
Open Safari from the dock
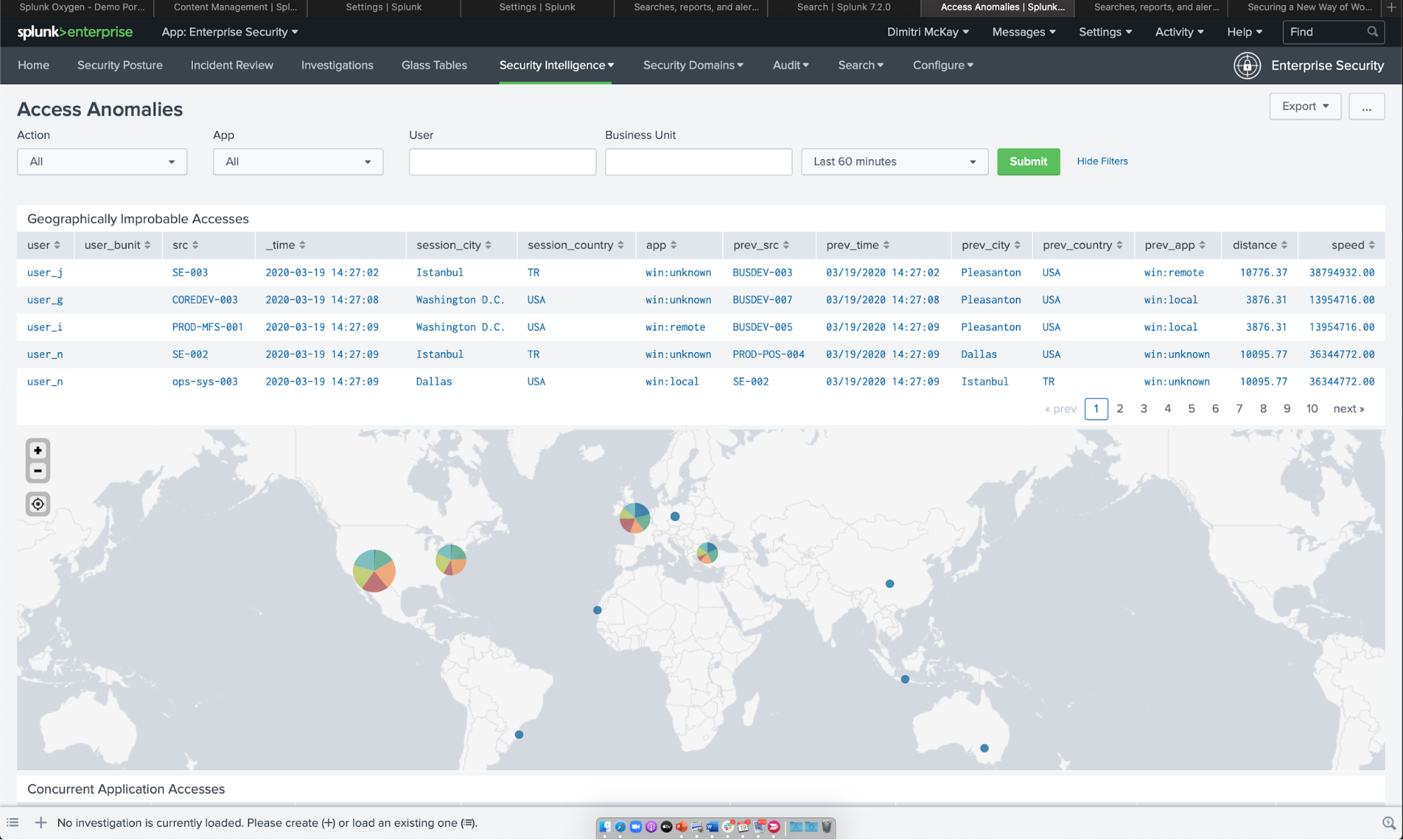pyautogui.click(x=620, y=827)
